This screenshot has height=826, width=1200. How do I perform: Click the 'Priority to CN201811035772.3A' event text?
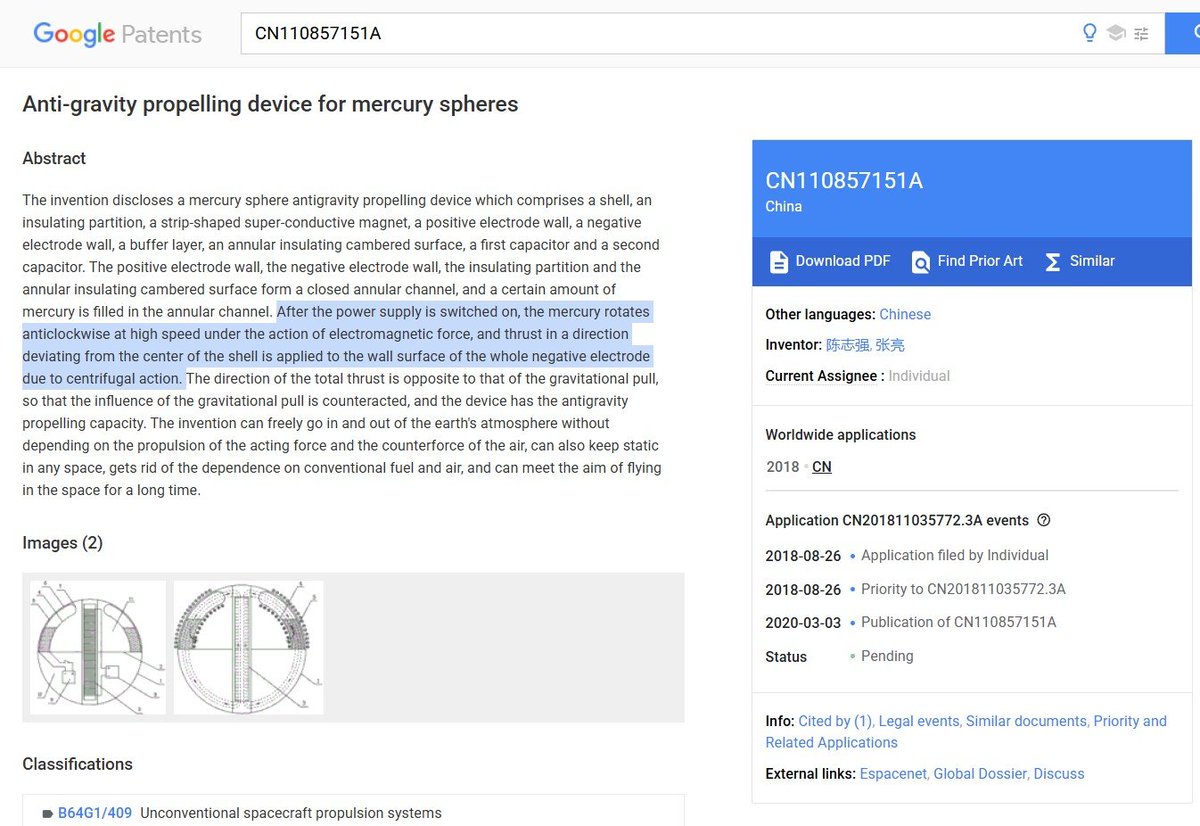(963, 589)
